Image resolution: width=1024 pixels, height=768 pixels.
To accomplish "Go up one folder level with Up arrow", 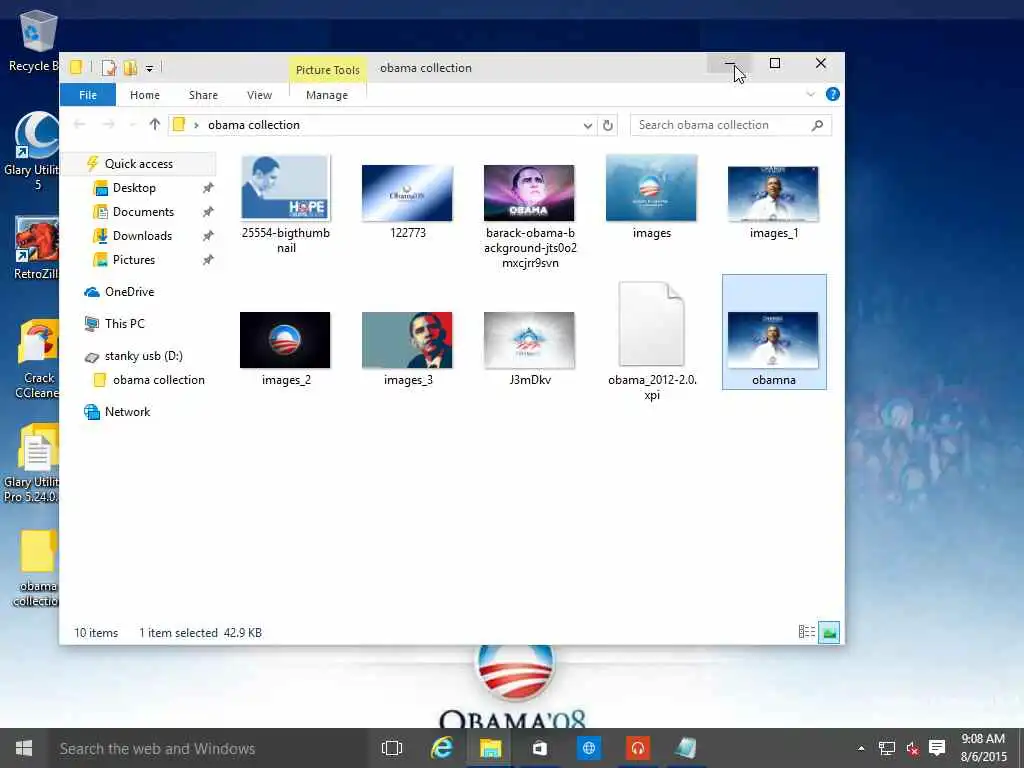I will [x=154, y=124].
